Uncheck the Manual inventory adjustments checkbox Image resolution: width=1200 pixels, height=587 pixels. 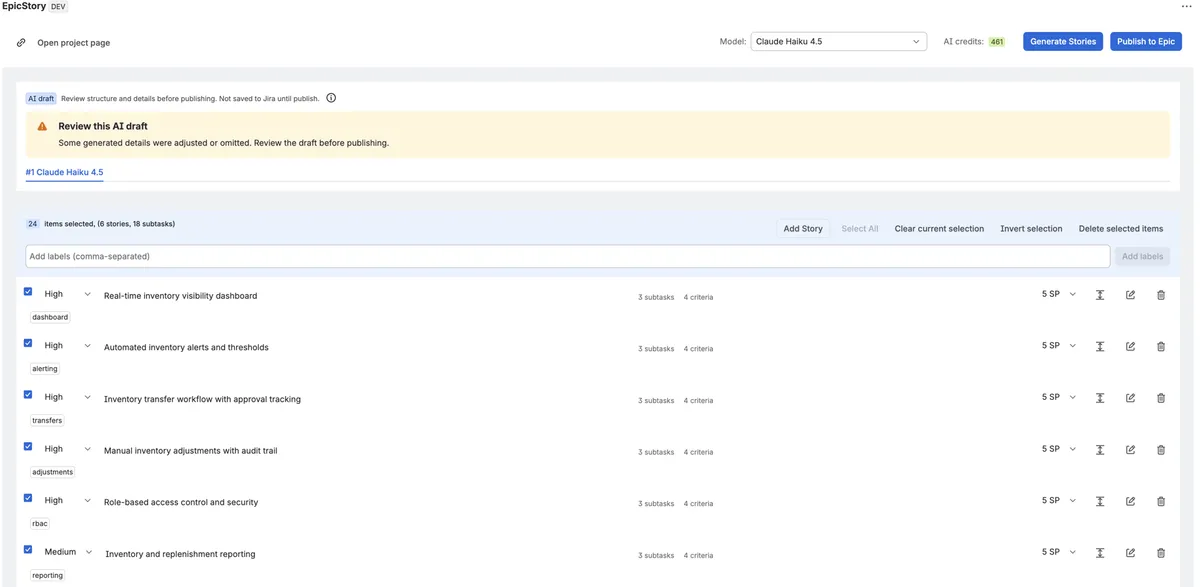coord(28,447)
